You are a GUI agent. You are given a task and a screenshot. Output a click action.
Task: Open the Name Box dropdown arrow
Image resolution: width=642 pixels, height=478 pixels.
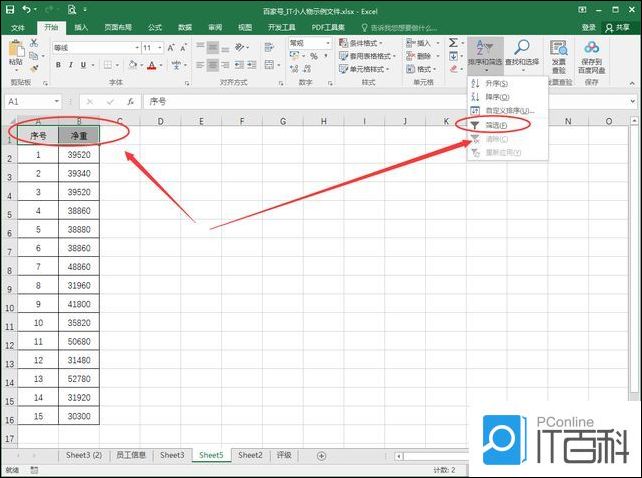click(57, 101)
